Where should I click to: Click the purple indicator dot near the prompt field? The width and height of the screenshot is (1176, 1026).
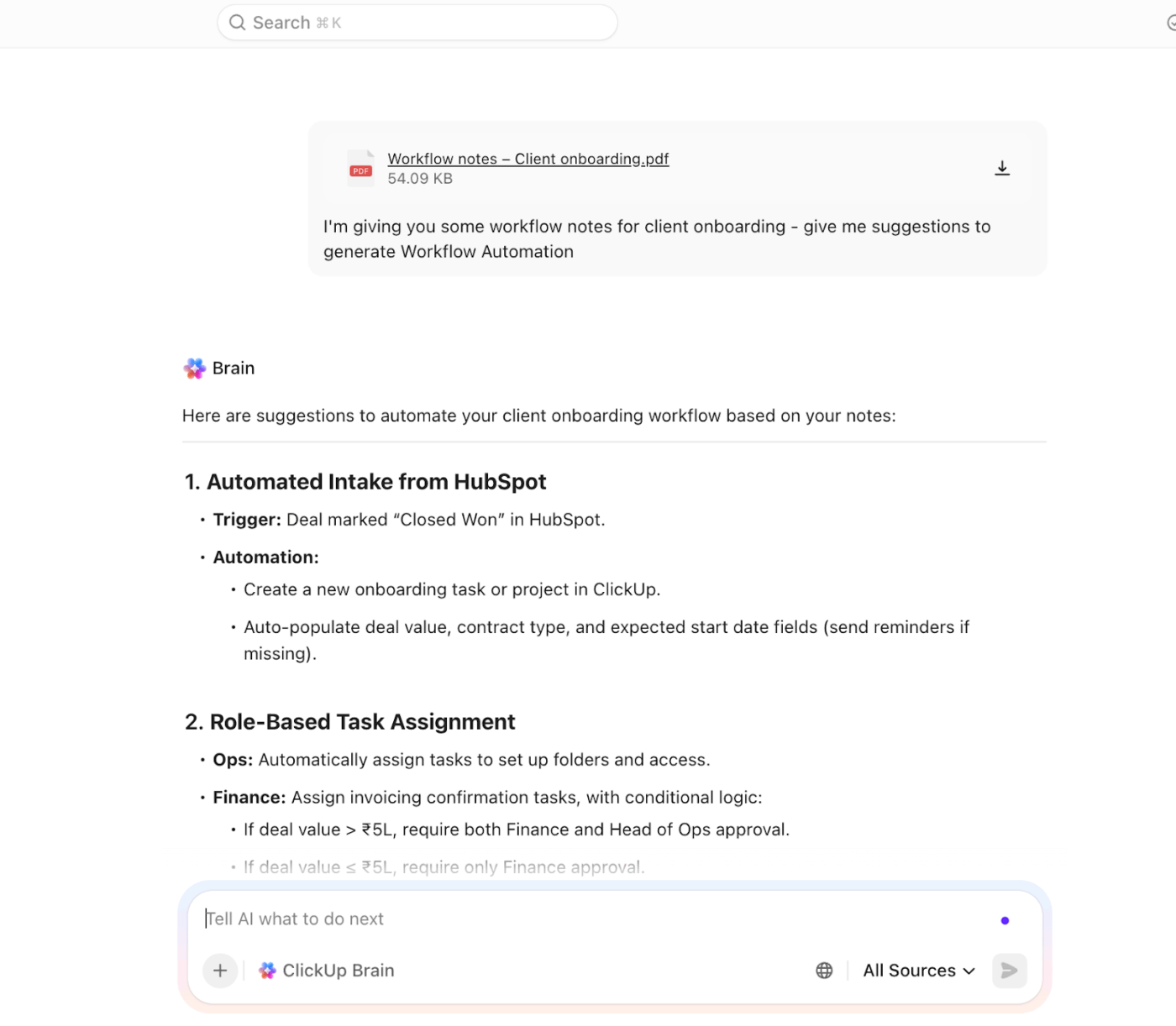click(1005, 919)
